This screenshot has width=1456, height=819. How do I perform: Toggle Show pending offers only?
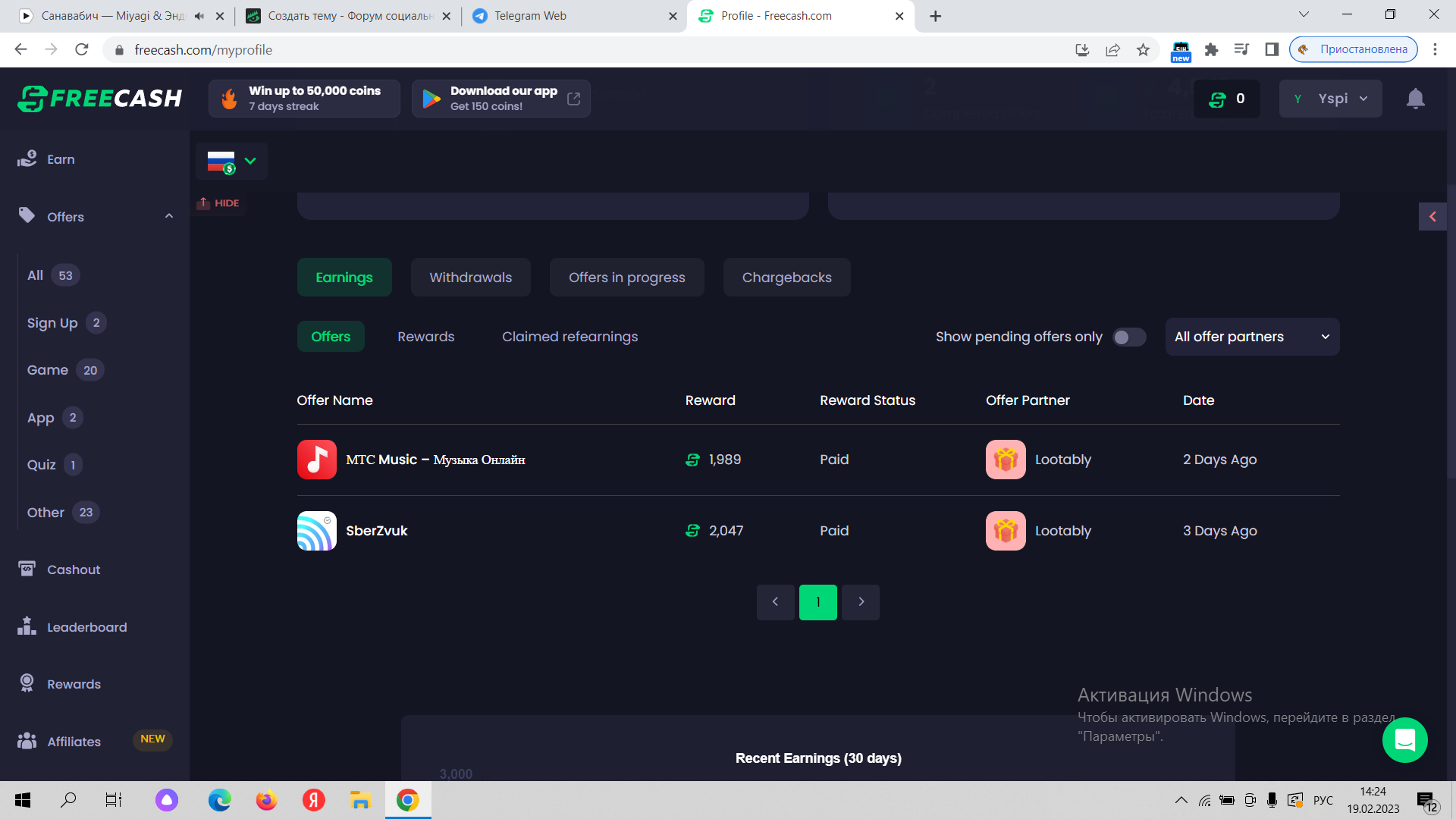tap(1128, 337)
